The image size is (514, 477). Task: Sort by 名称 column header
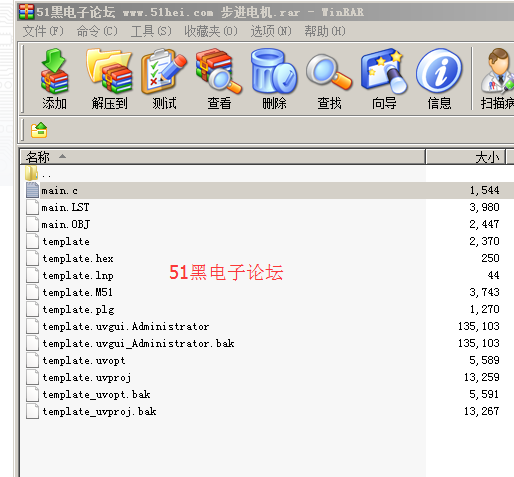[x=223, y=157]
